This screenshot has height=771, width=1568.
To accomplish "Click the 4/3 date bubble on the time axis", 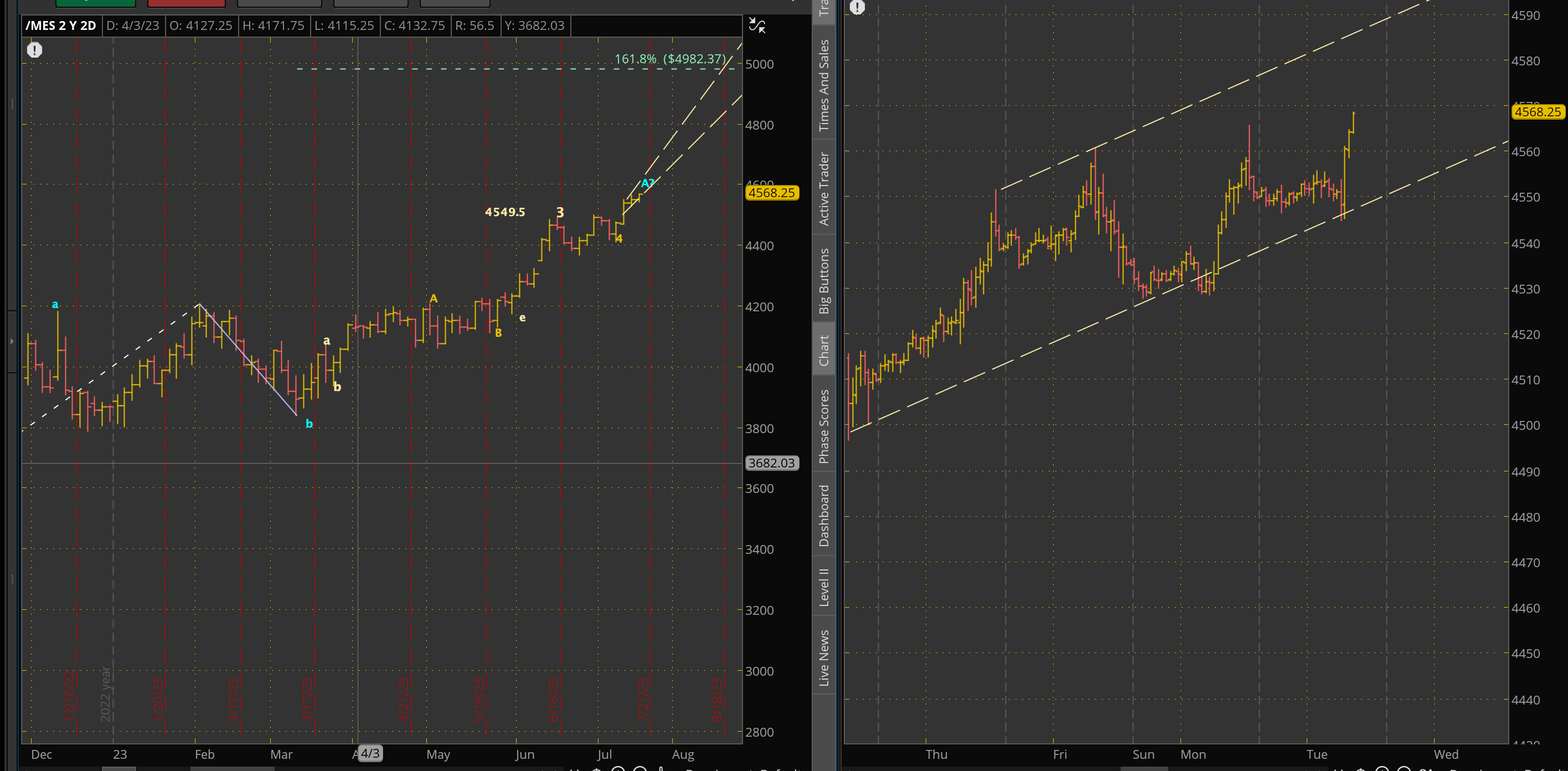I will [x=370, y=753].
